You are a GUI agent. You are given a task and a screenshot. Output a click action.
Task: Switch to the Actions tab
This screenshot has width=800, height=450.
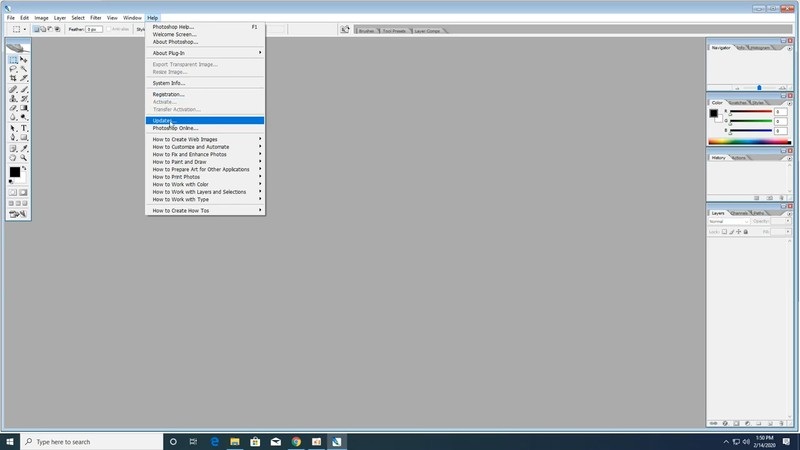point(739,158)
